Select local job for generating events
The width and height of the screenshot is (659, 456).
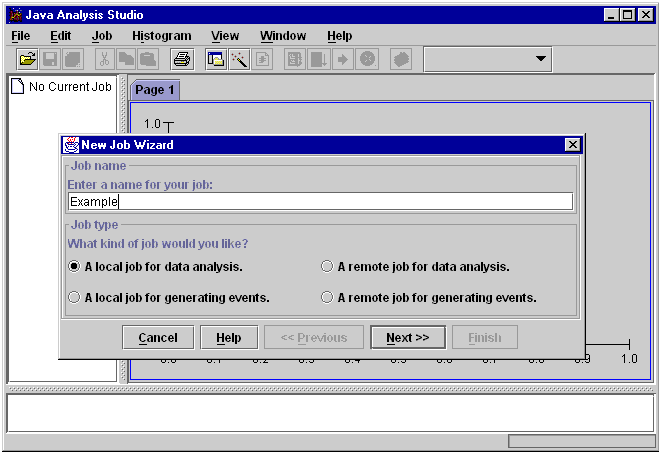click(74, 297)
